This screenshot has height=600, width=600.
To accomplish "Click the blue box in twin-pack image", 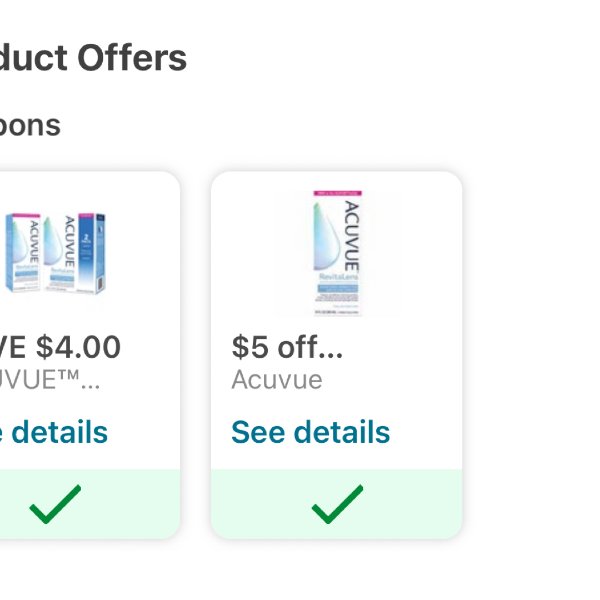I will [x=91, y=253].
